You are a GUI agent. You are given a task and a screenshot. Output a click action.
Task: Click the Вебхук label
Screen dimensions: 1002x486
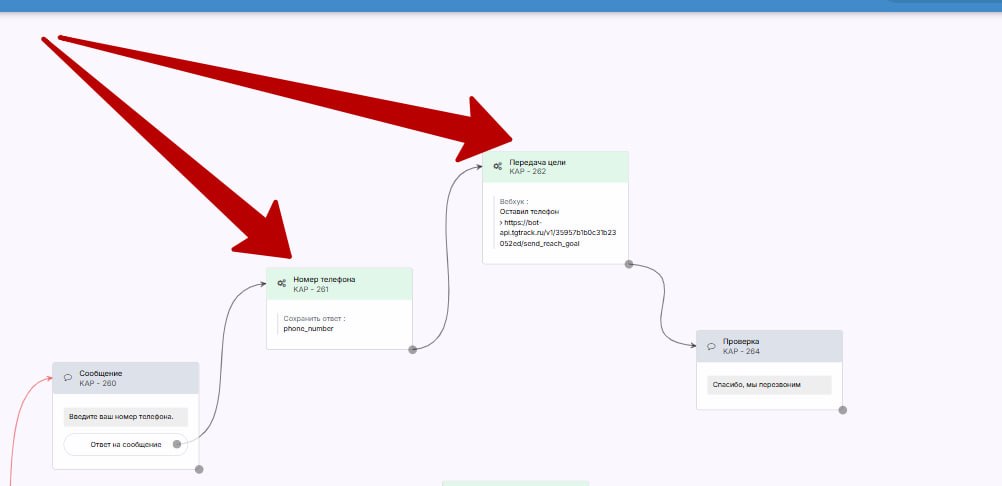pos(514,201)
